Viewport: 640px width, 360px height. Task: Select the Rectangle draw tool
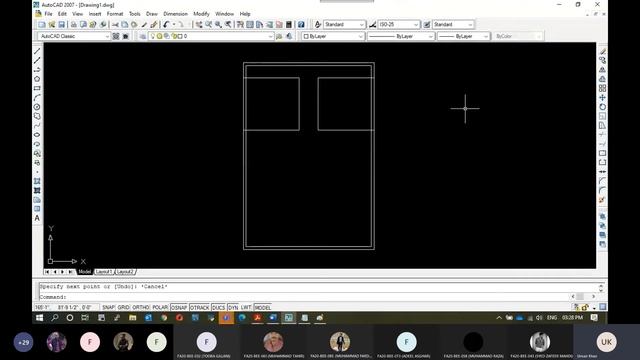point(37,88)
